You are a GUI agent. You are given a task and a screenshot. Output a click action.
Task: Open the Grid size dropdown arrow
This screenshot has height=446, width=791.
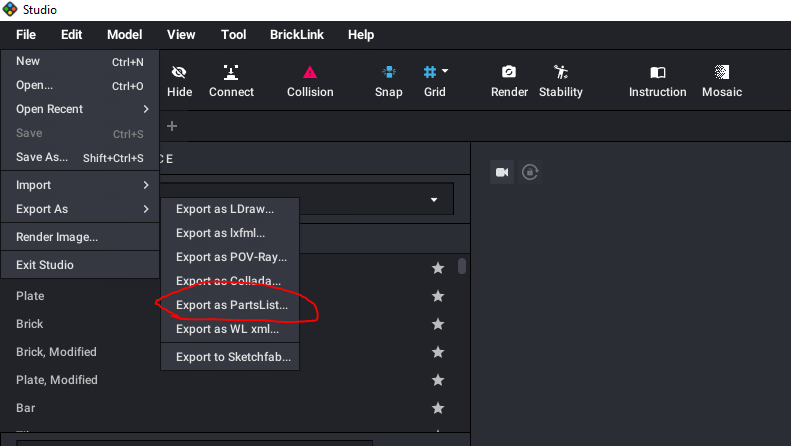(x=445, y=71)
